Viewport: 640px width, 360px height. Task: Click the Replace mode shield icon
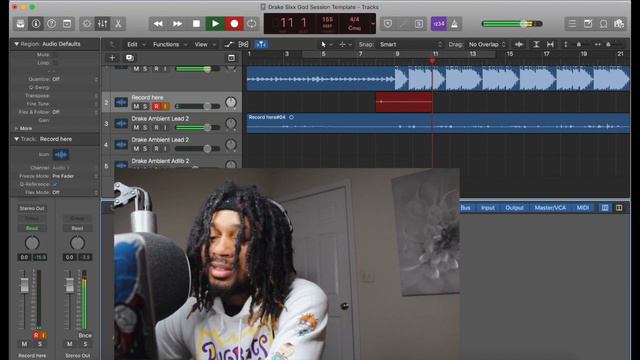(x=388, y=24)
